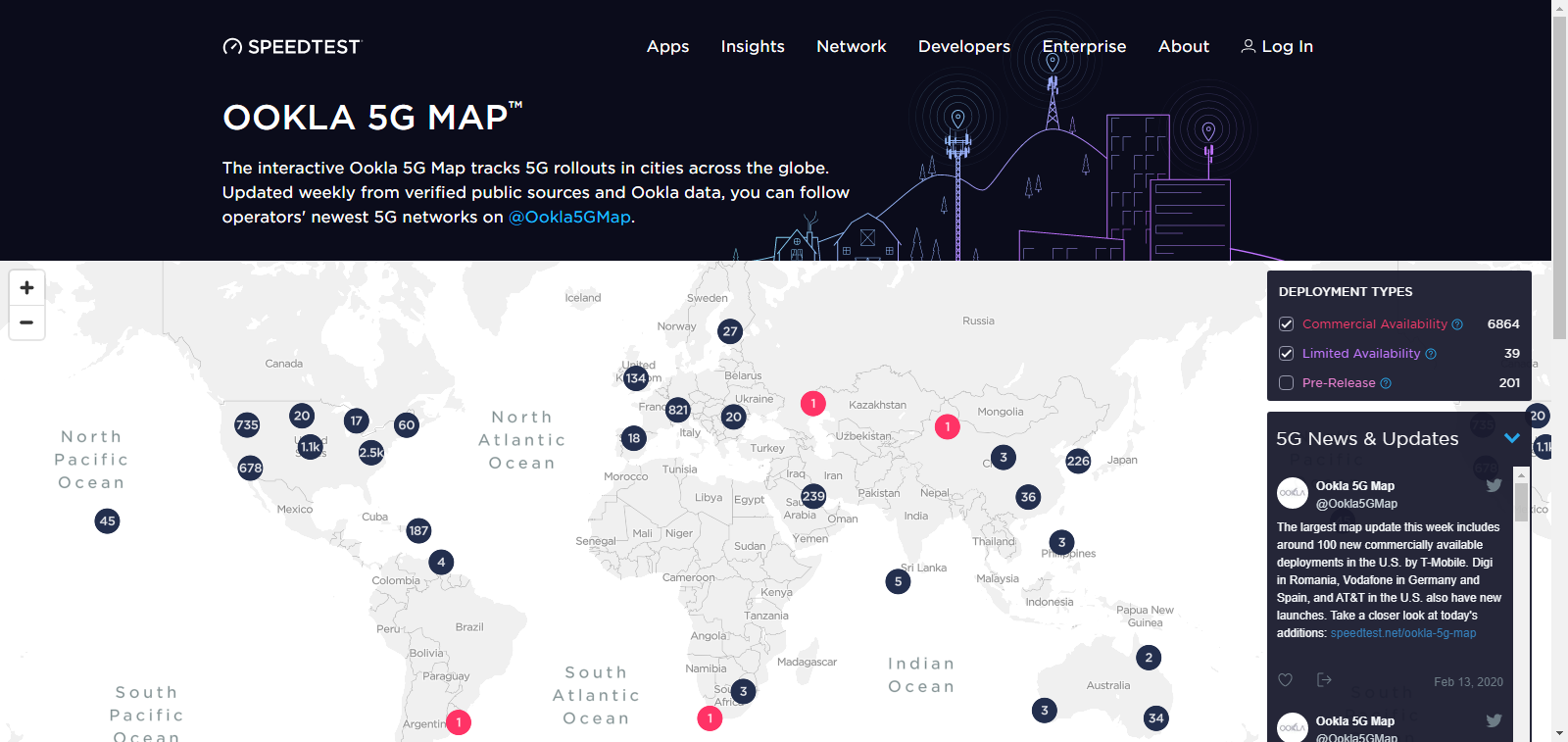Click the Pre-Release count 201
The image size is (1568, 742).
(1509, 383)
